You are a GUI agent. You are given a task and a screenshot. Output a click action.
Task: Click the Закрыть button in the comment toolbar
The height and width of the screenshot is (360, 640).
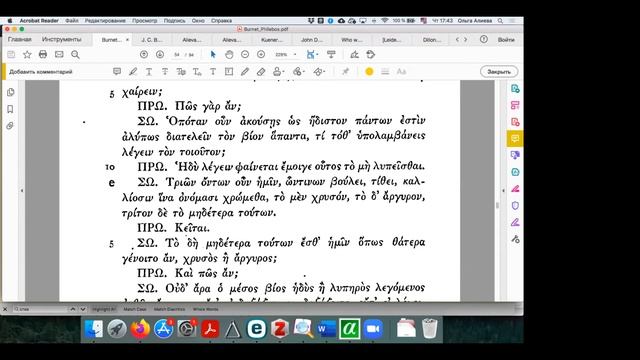(499, 71)
